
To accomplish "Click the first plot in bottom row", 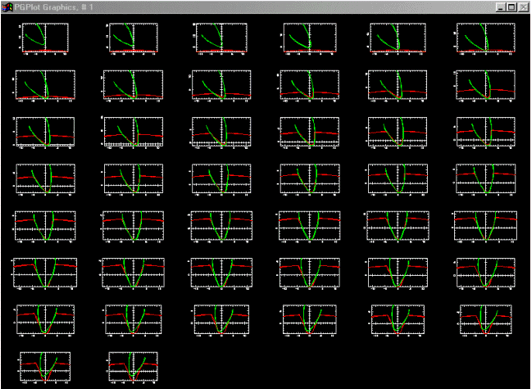I will pos(45,367).
